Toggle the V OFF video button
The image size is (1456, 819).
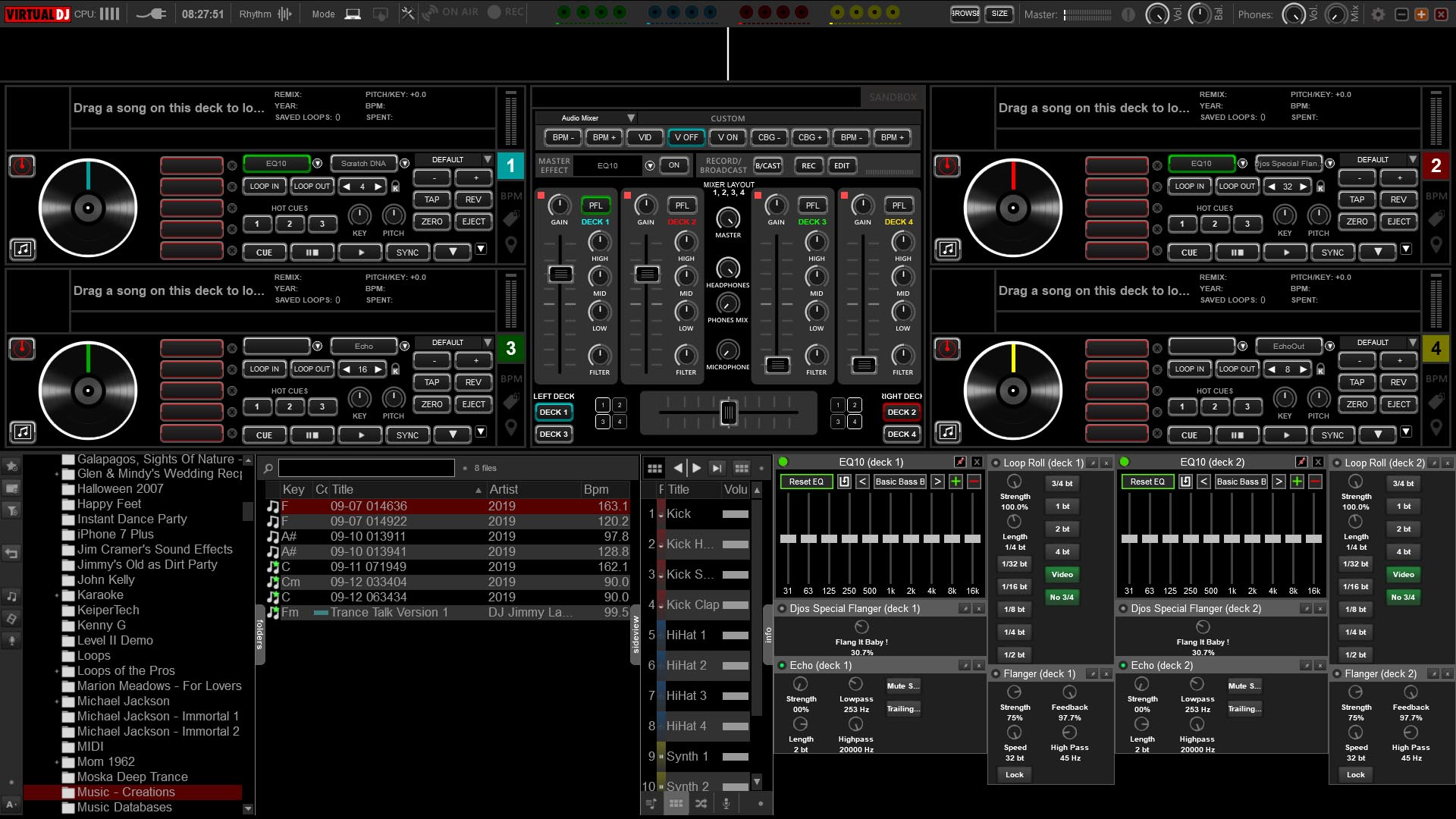[x=686, y=137]
